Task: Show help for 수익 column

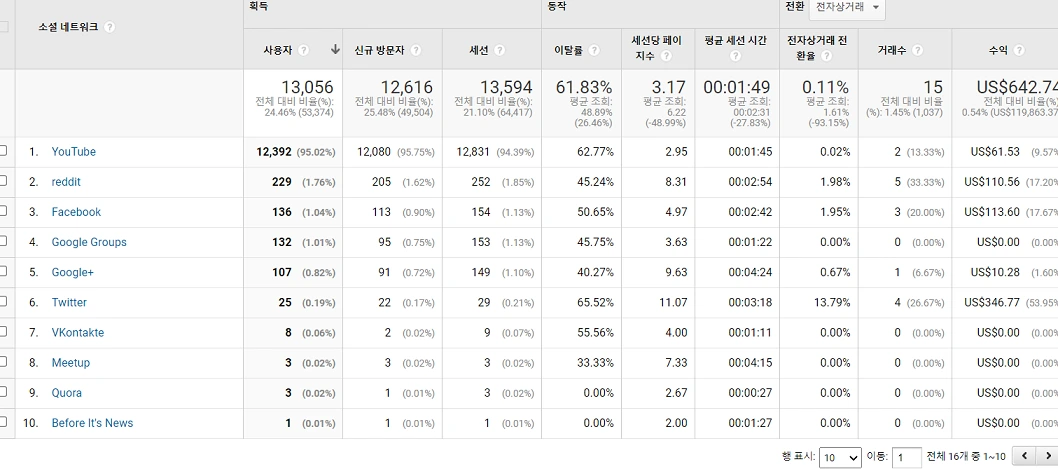Action: [1019, 51]
